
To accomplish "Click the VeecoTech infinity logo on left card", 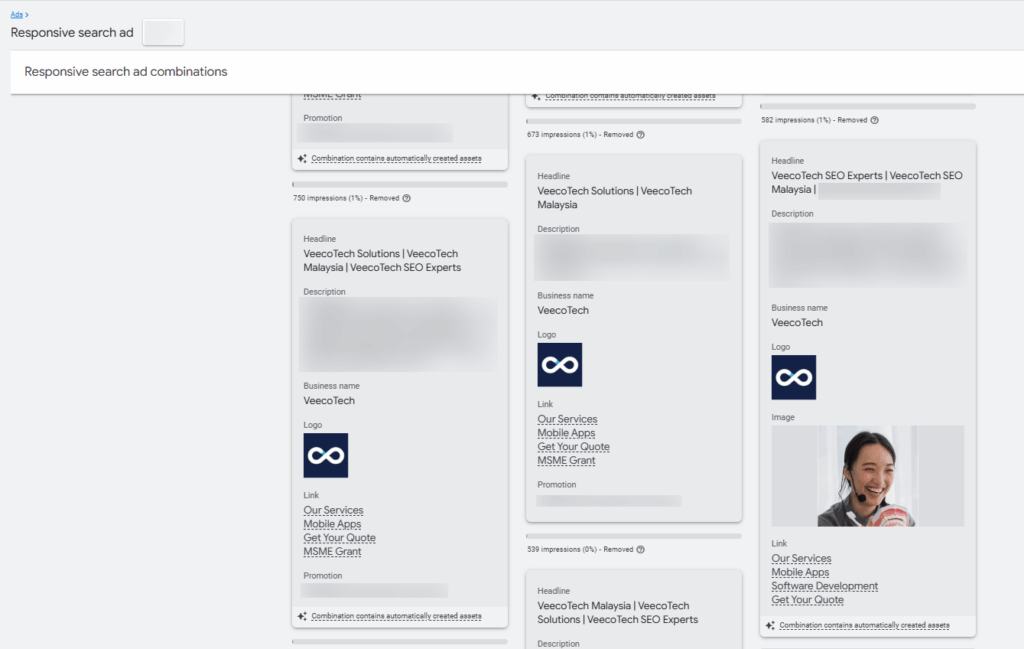I will 324,455.
